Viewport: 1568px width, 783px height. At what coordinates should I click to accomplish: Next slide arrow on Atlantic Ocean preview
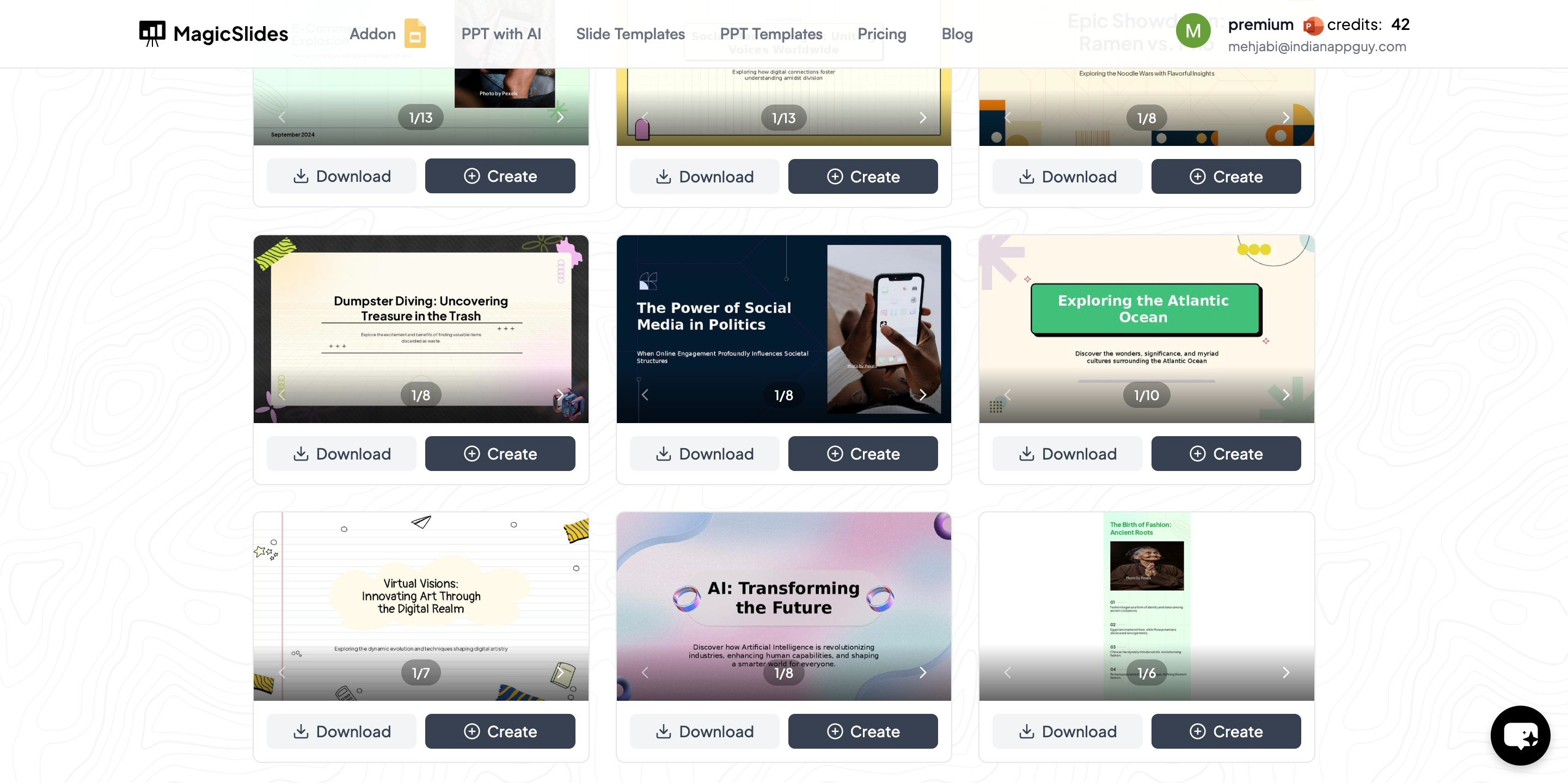coord(1285,395)
